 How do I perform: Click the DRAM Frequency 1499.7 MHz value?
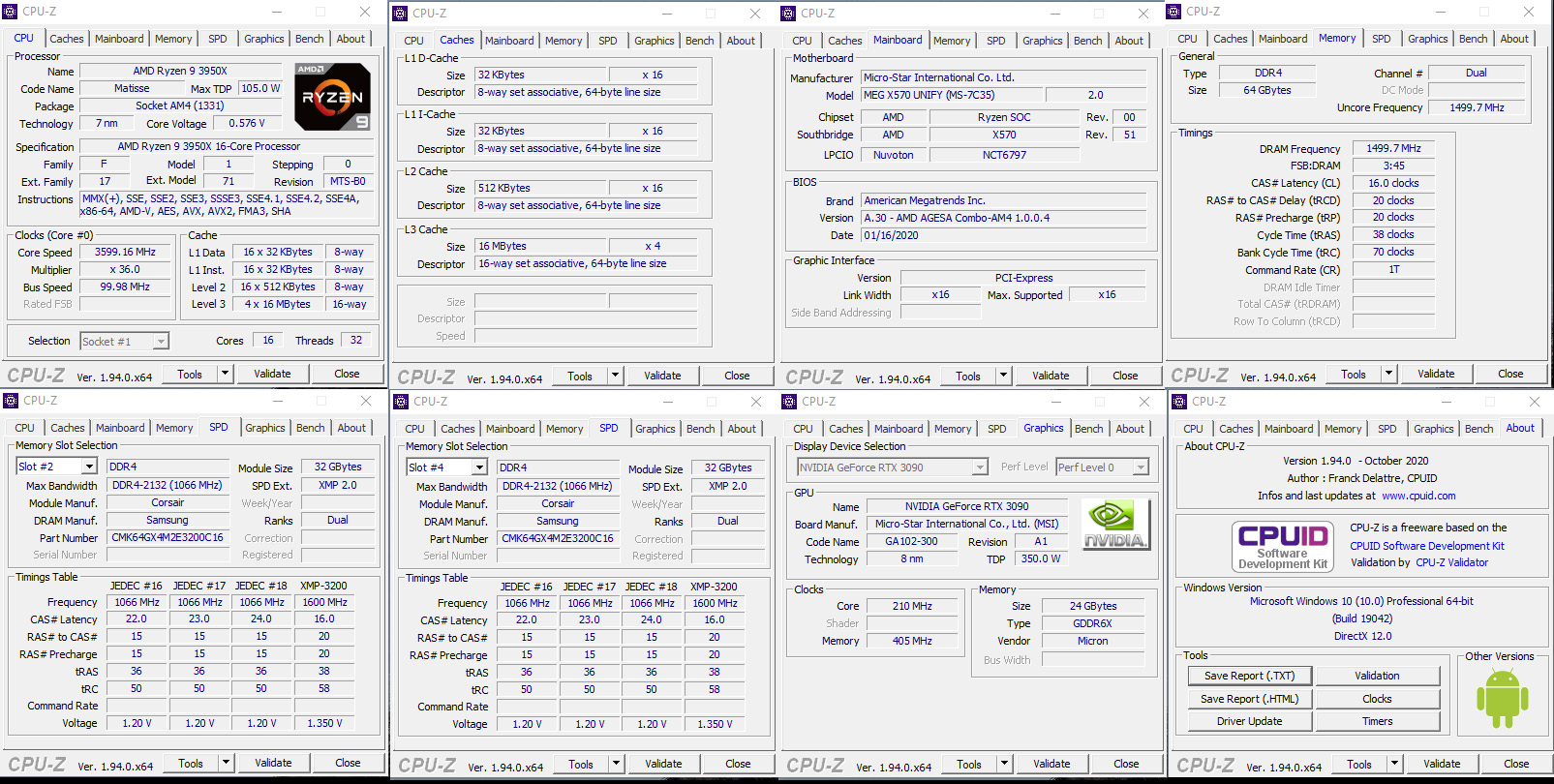tap(1393, 148)
